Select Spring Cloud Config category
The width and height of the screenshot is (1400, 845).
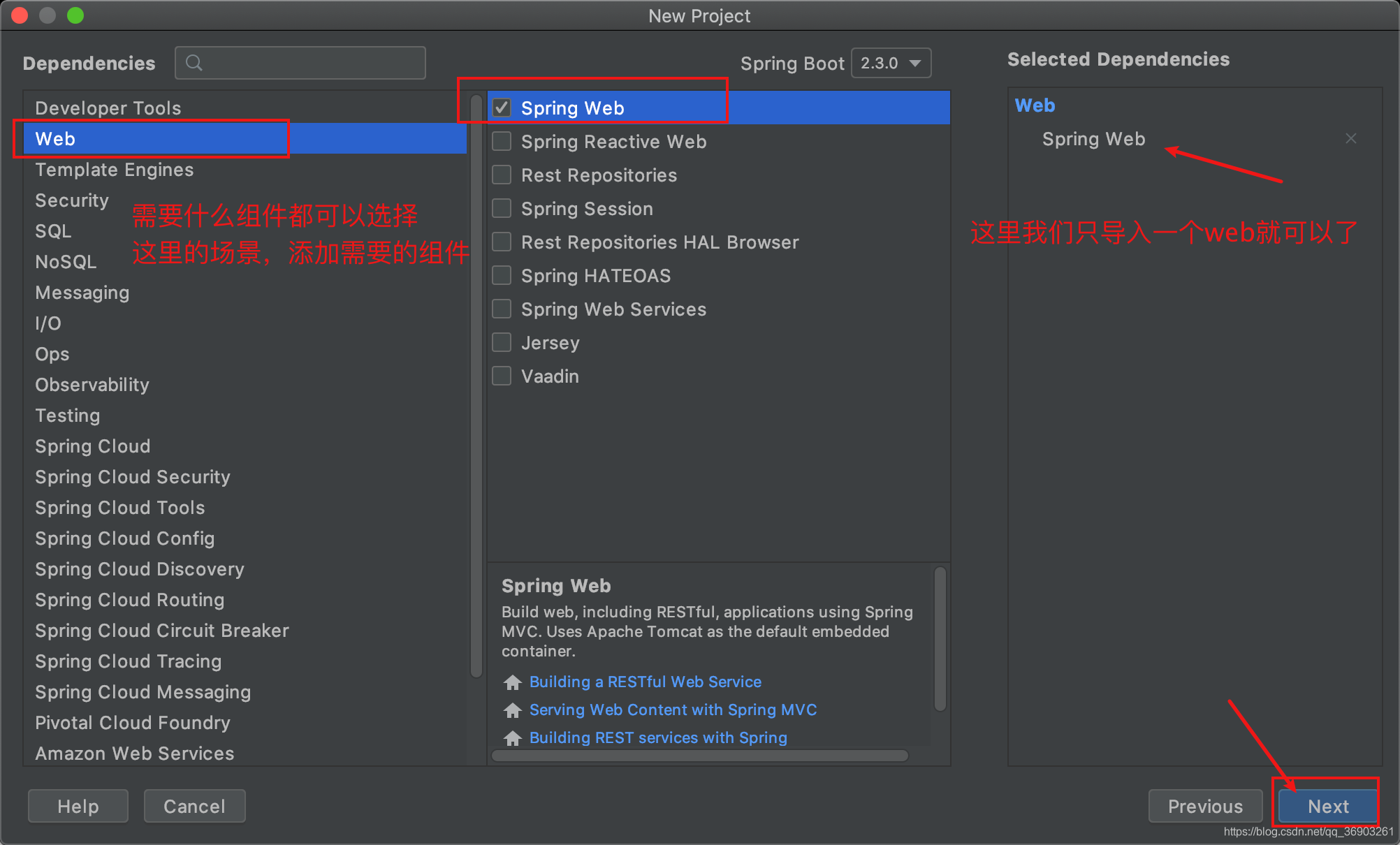245,538
